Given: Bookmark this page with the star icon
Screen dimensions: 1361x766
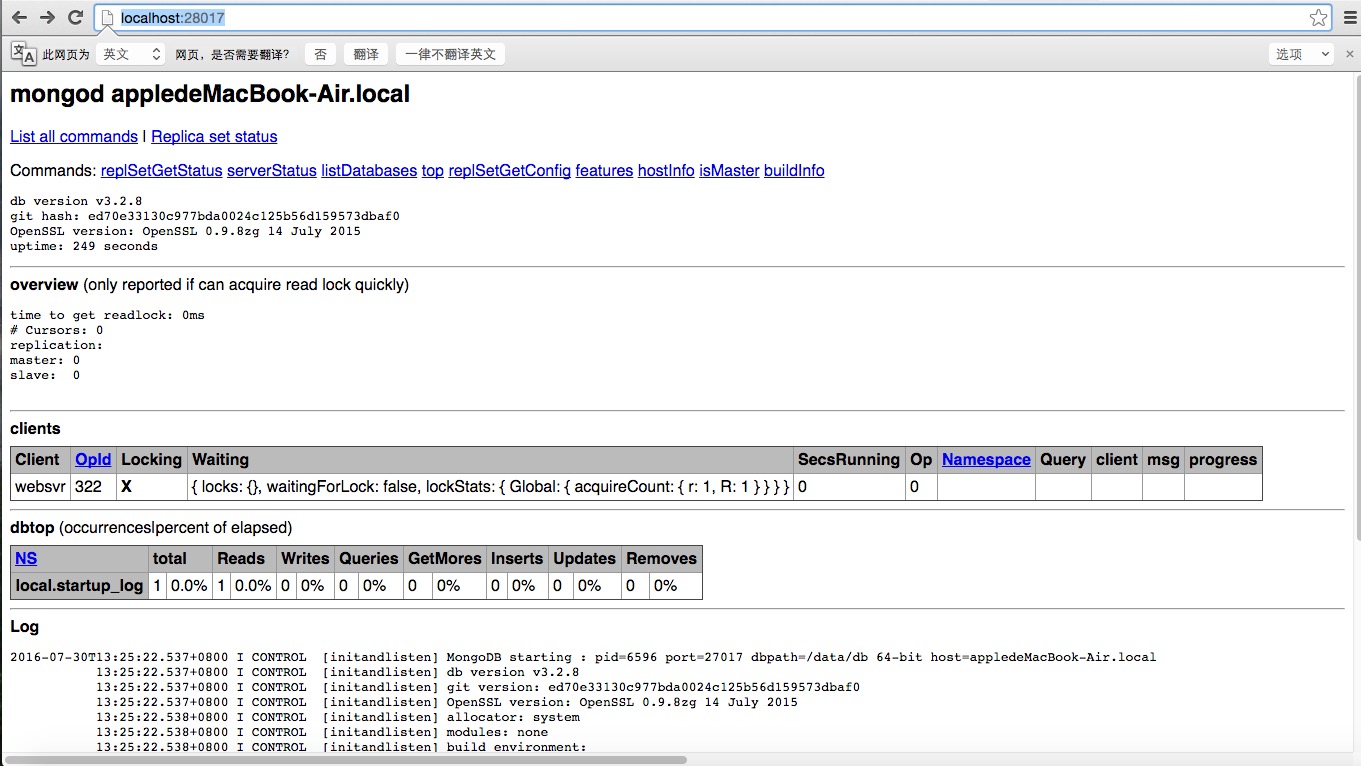Looking at the screenshot, I should coord(1318,18).
